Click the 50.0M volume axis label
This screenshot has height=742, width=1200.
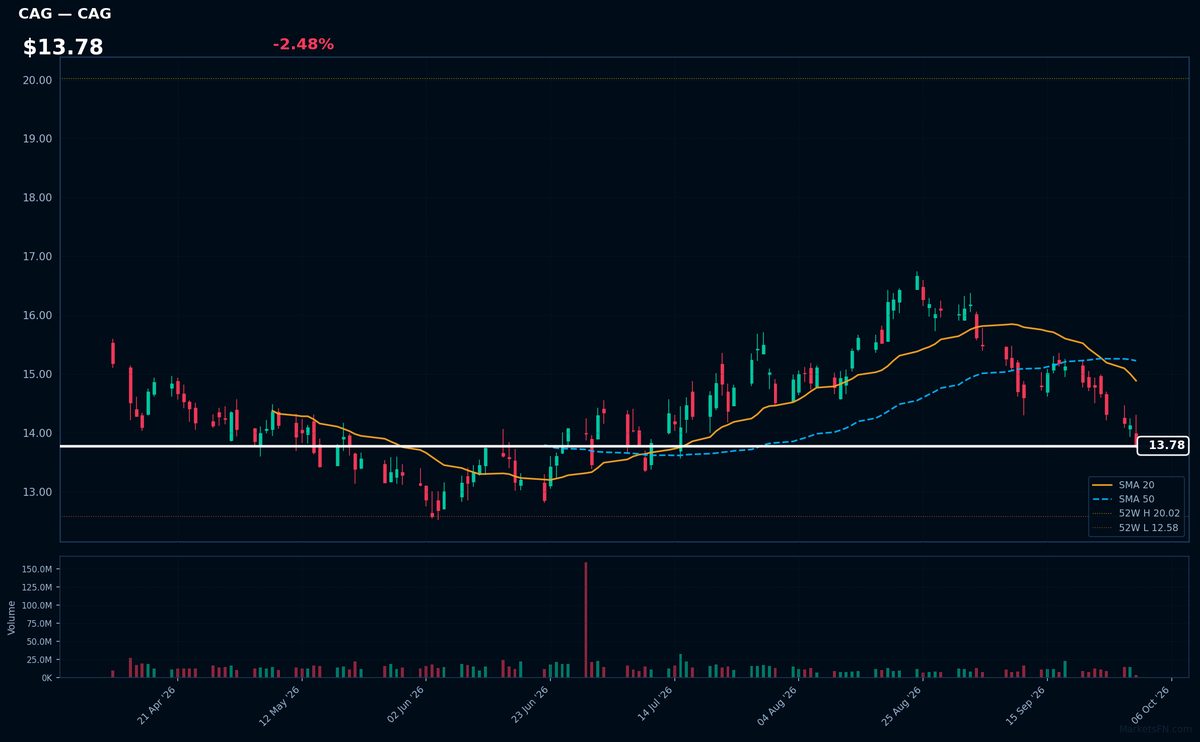click(39, 641)
